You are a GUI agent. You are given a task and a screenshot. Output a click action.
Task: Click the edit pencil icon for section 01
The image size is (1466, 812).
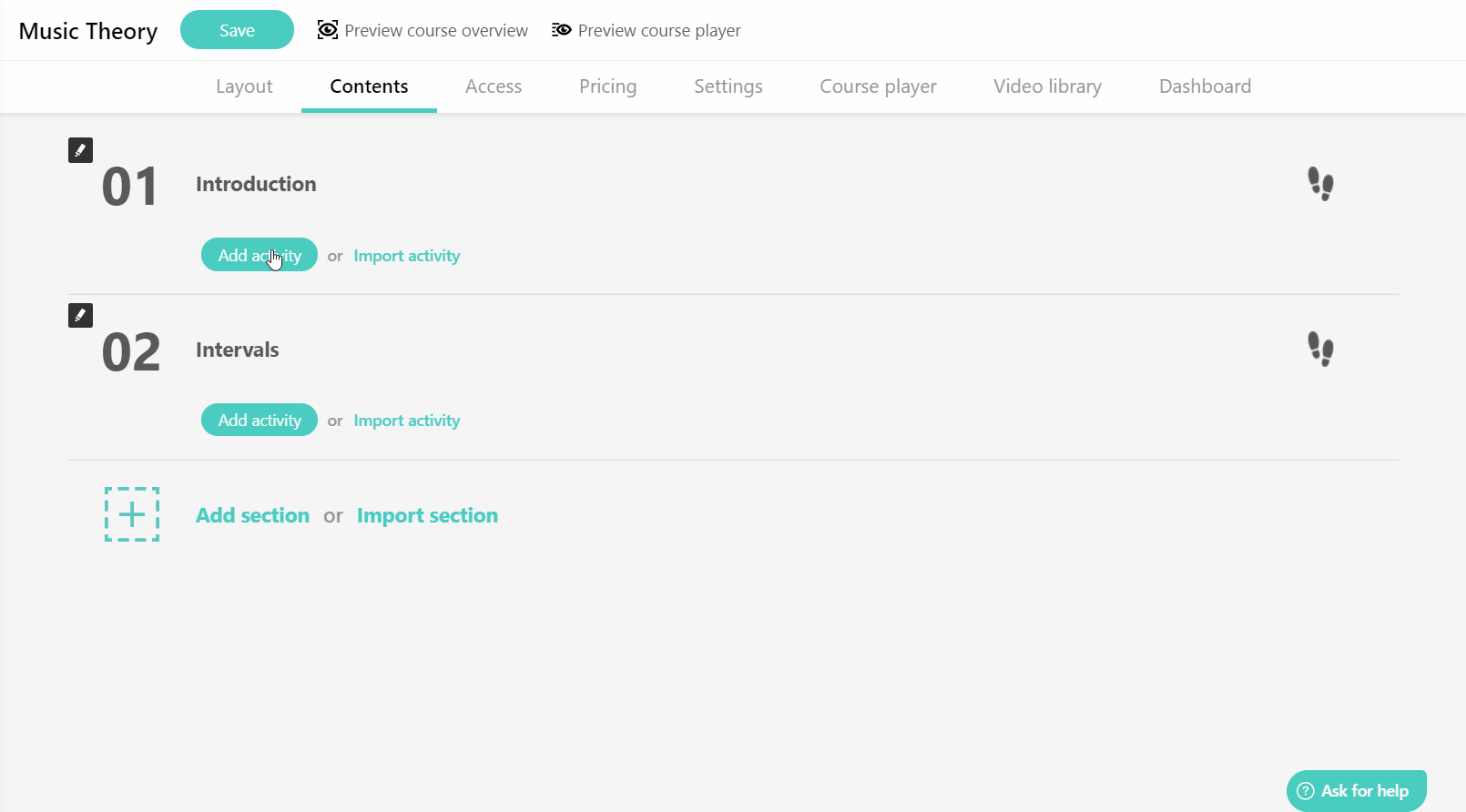click(x=80, y=150)
